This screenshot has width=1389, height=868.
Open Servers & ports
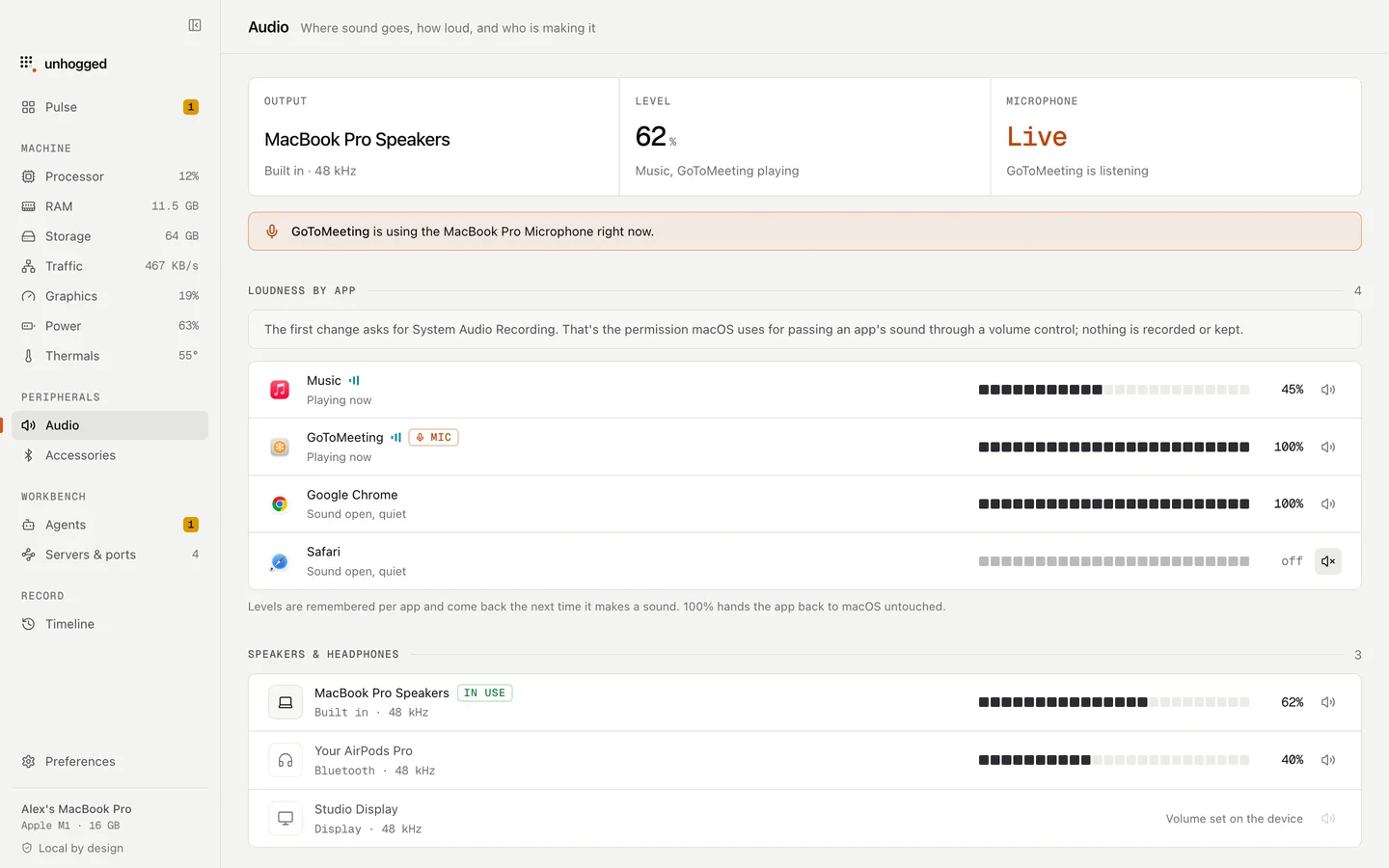(110, 555)
